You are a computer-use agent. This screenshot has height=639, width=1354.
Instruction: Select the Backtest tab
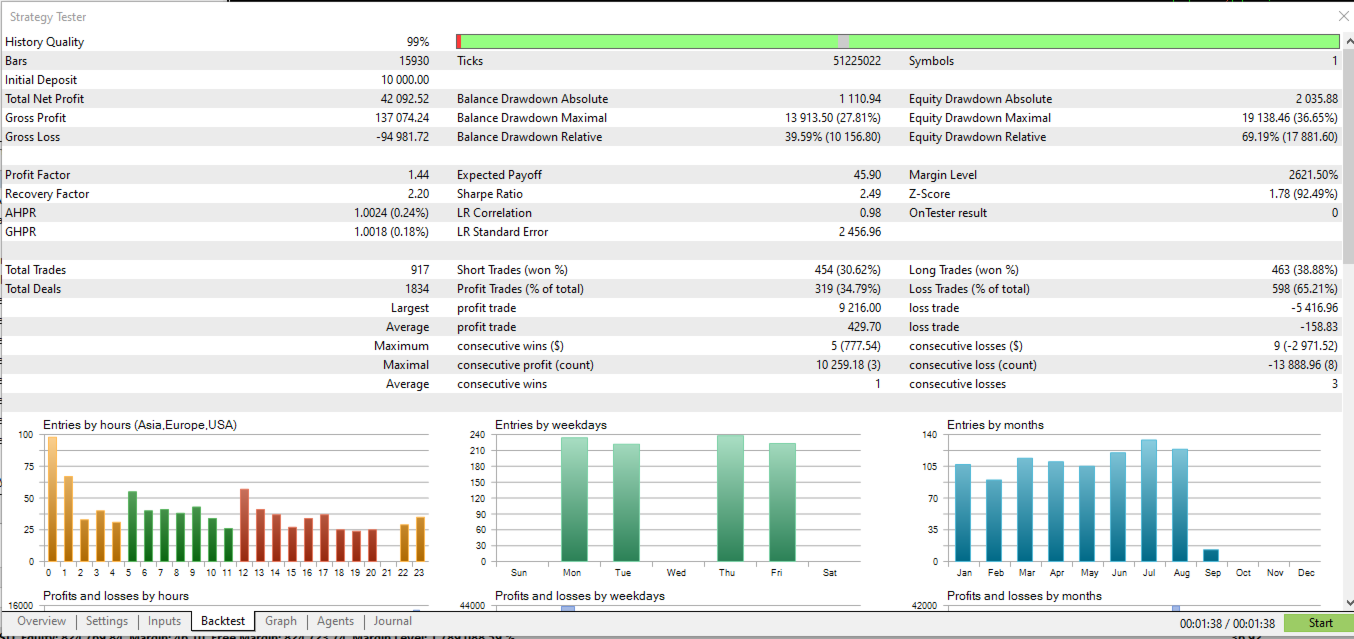223,622
